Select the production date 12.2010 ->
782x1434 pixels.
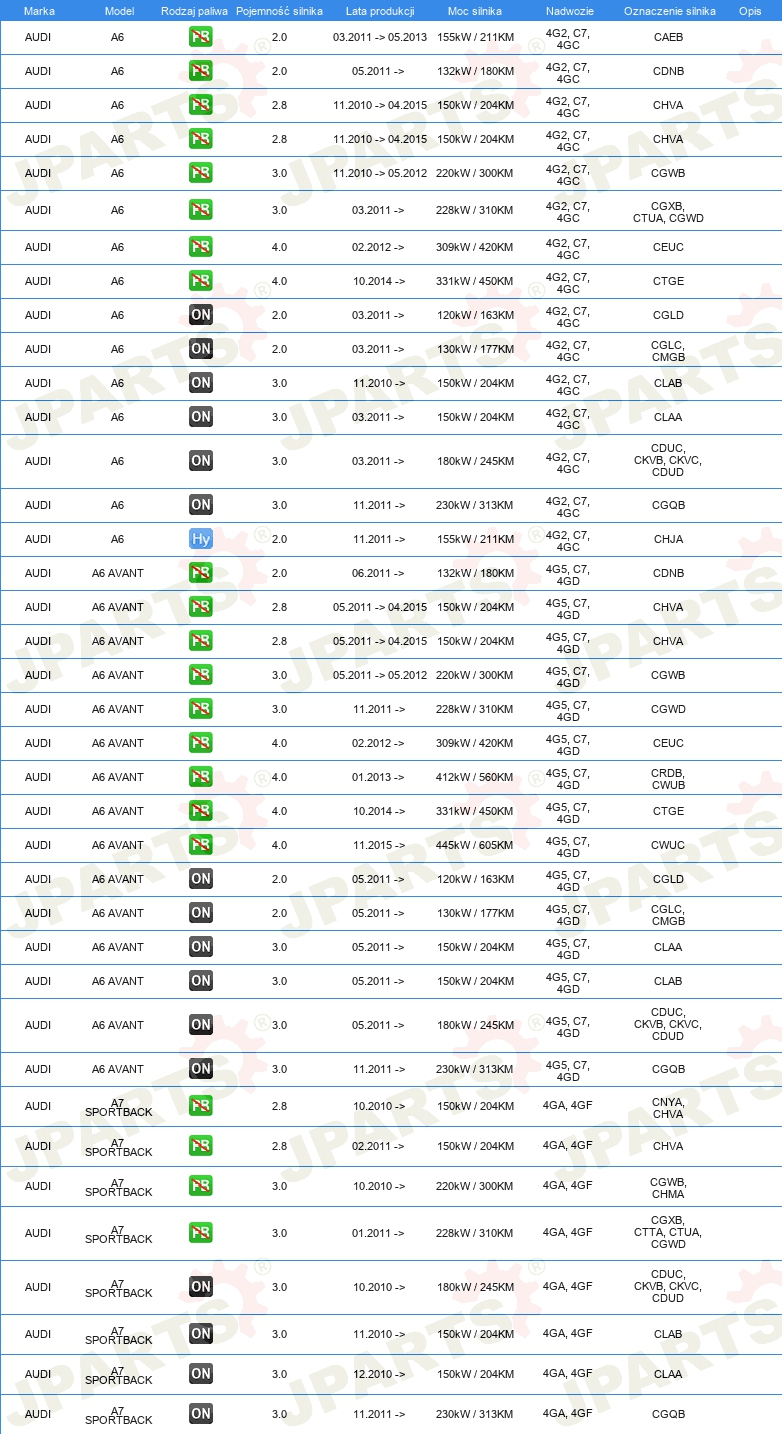click(378, 1374)
